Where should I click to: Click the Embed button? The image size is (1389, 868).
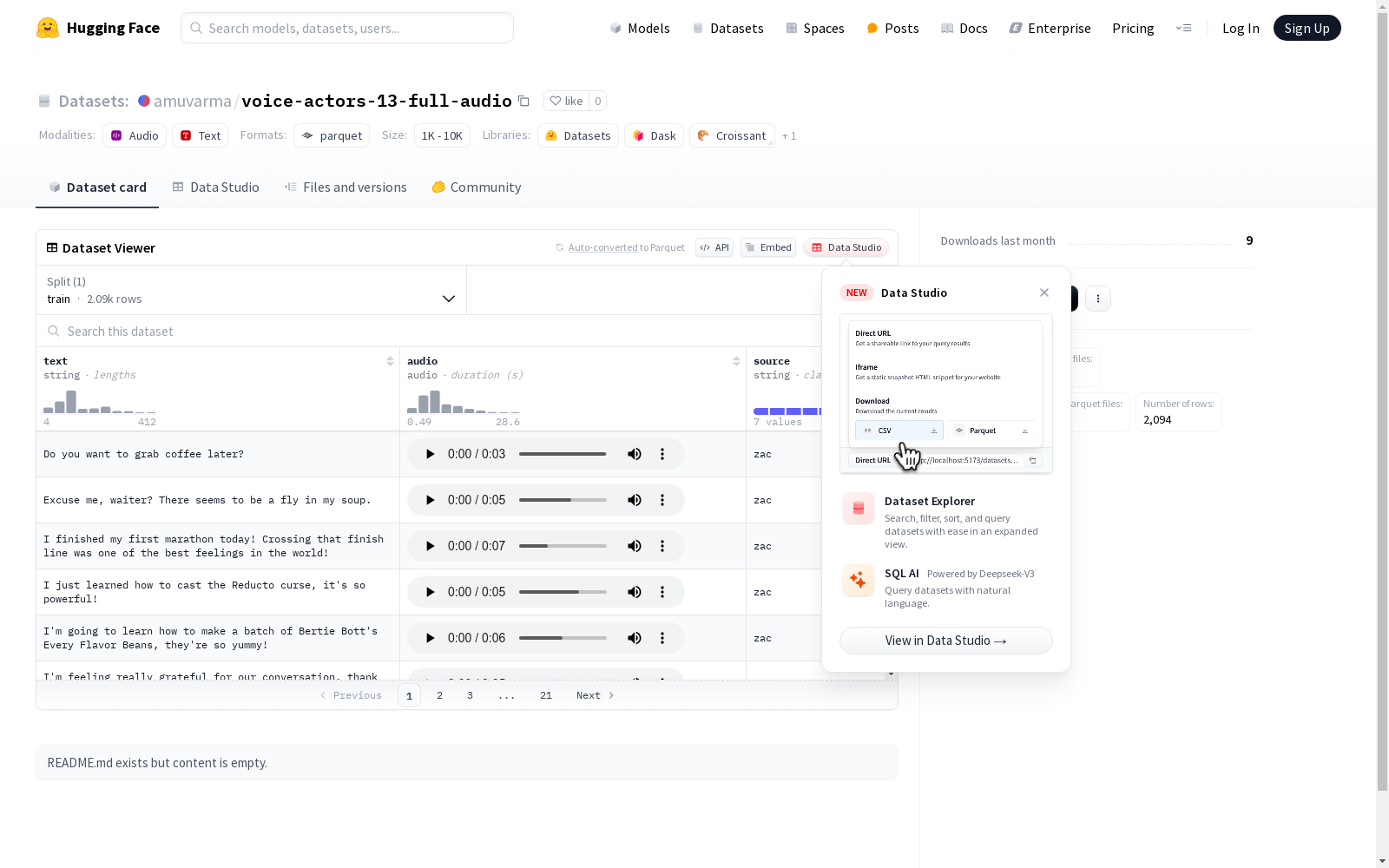coord(768,247)
